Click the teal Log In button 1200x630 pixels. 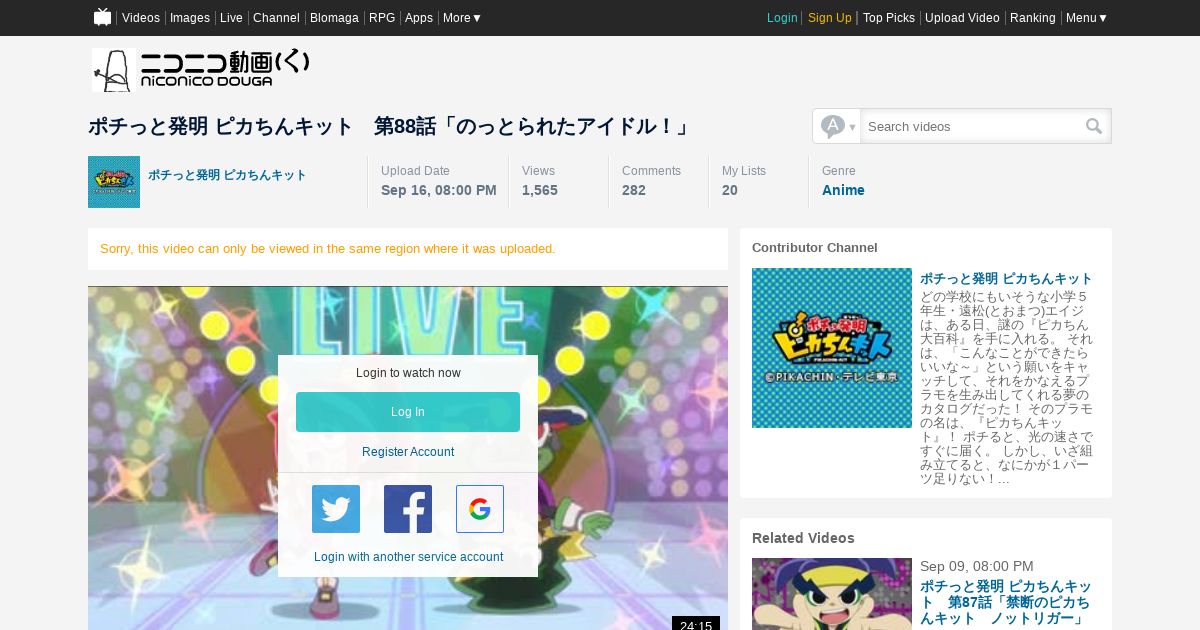[408, 412]
